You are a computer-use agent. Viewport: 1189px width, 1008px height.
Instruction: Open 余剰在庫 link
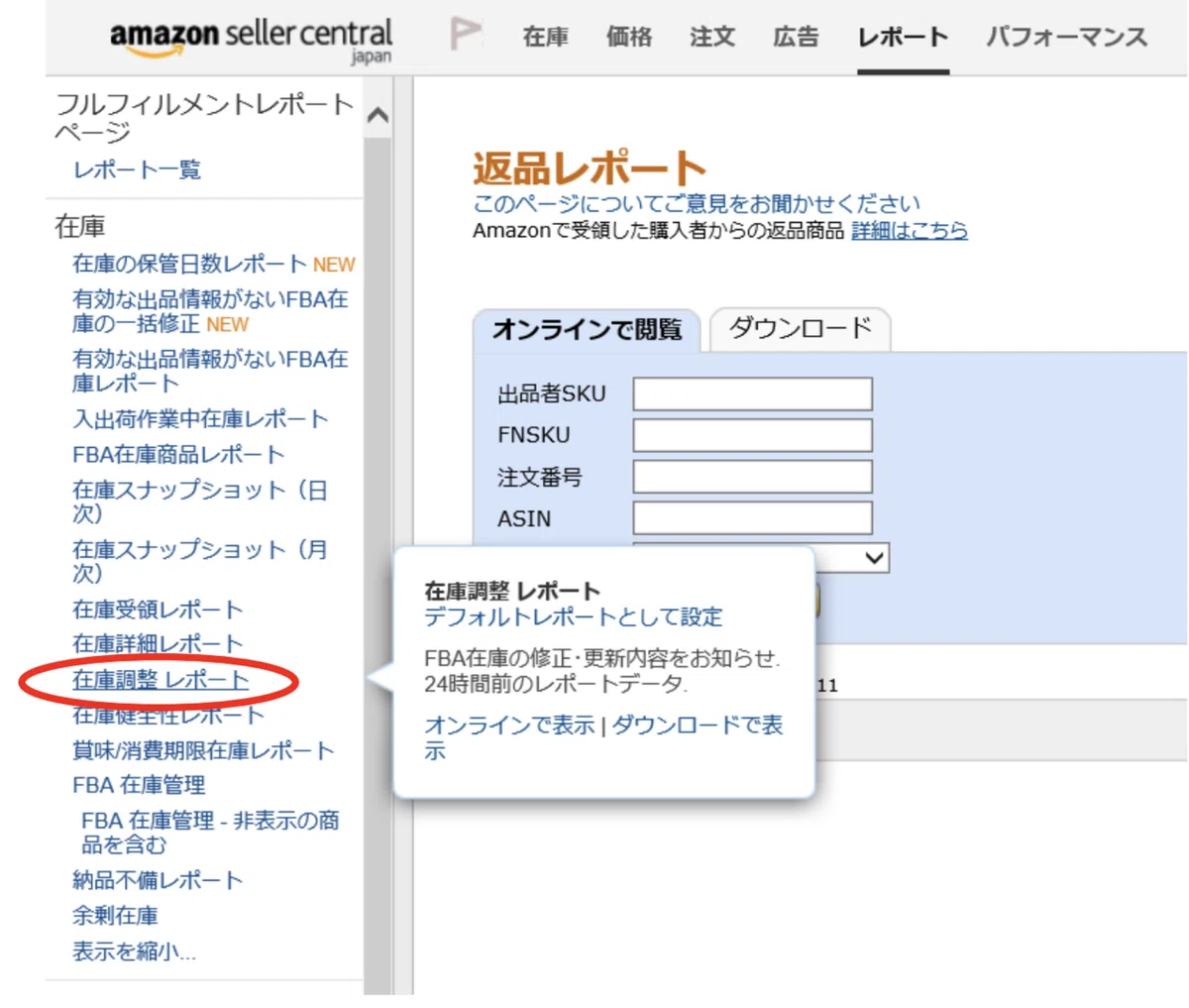(x=115, y=916)
